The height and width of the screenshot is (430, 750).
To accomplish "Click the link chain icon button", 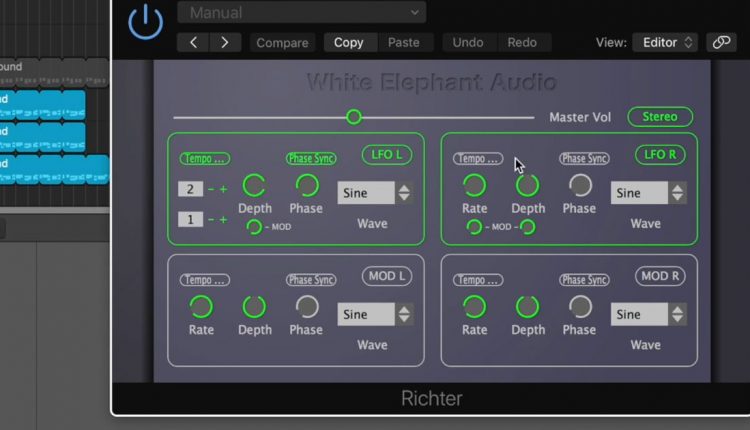I will [x=721, y=43].
